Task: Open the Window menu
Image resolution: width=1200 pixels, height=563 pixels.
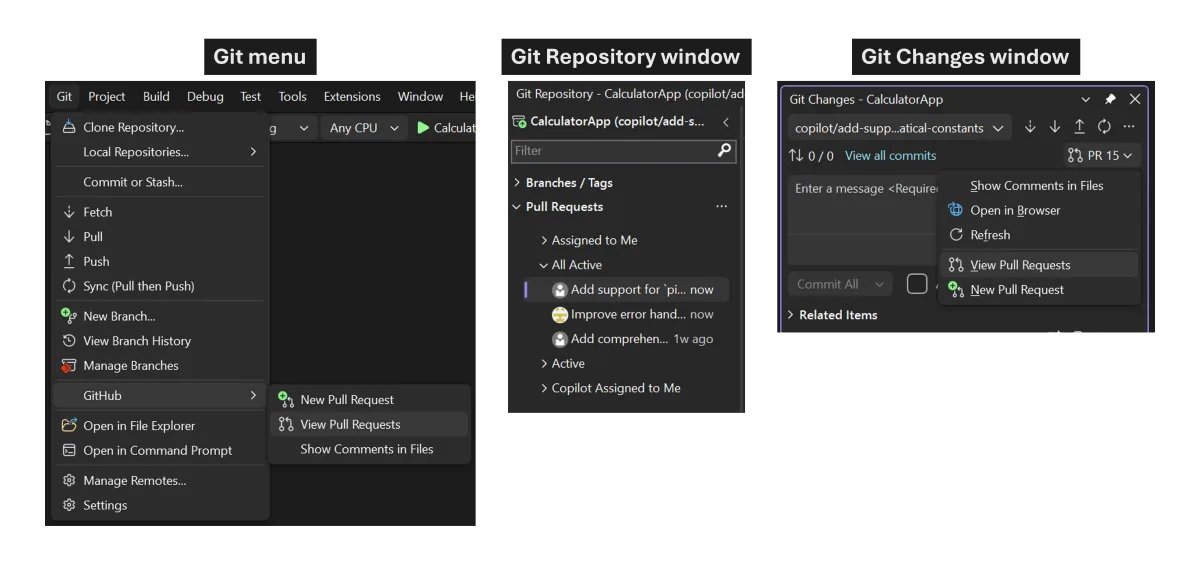Action: tap(420, 97)
